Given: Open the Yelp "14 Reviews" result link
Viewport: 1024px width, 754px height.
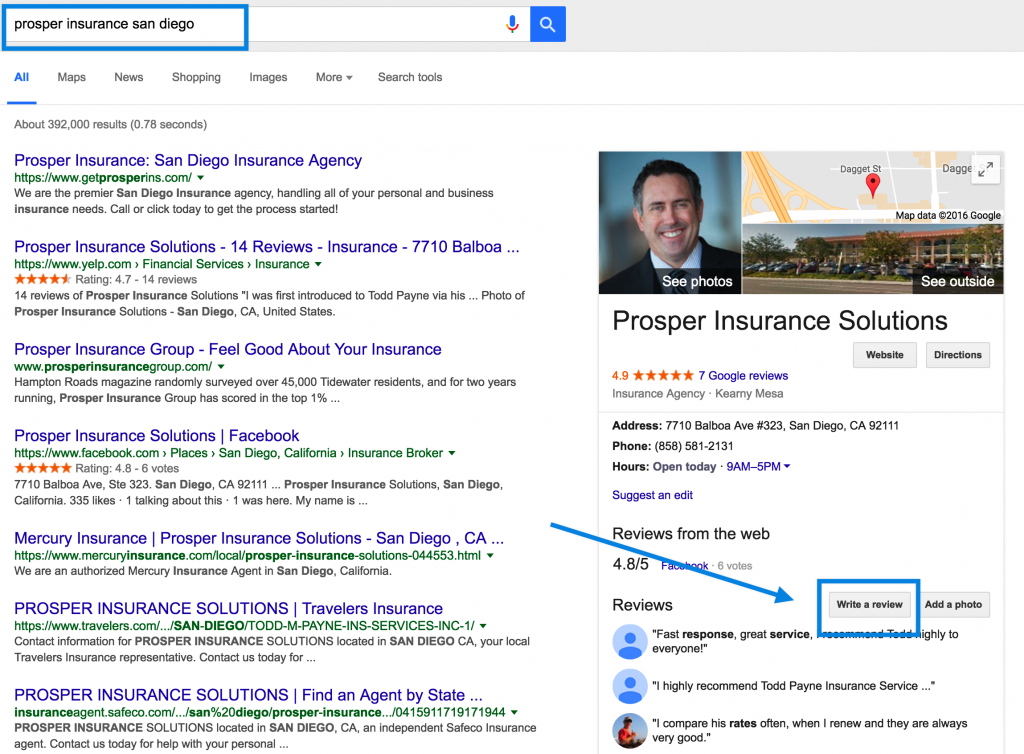Looking at the screenshot, I should click(267, 247).
